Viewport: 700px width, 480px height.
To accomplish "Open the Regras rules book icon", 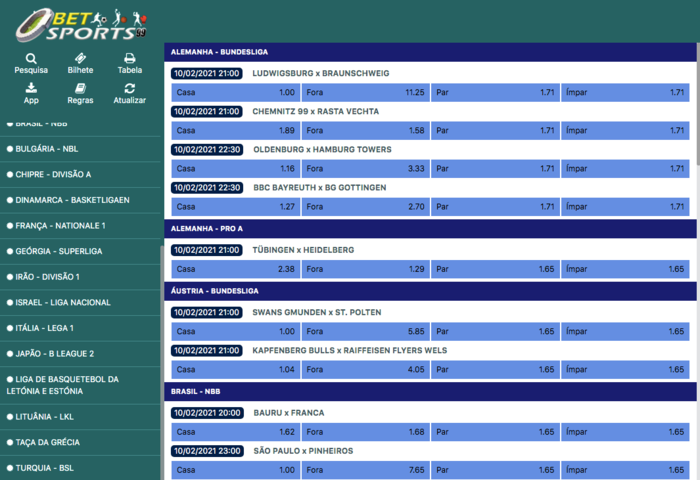I will [x=80, y=90].
